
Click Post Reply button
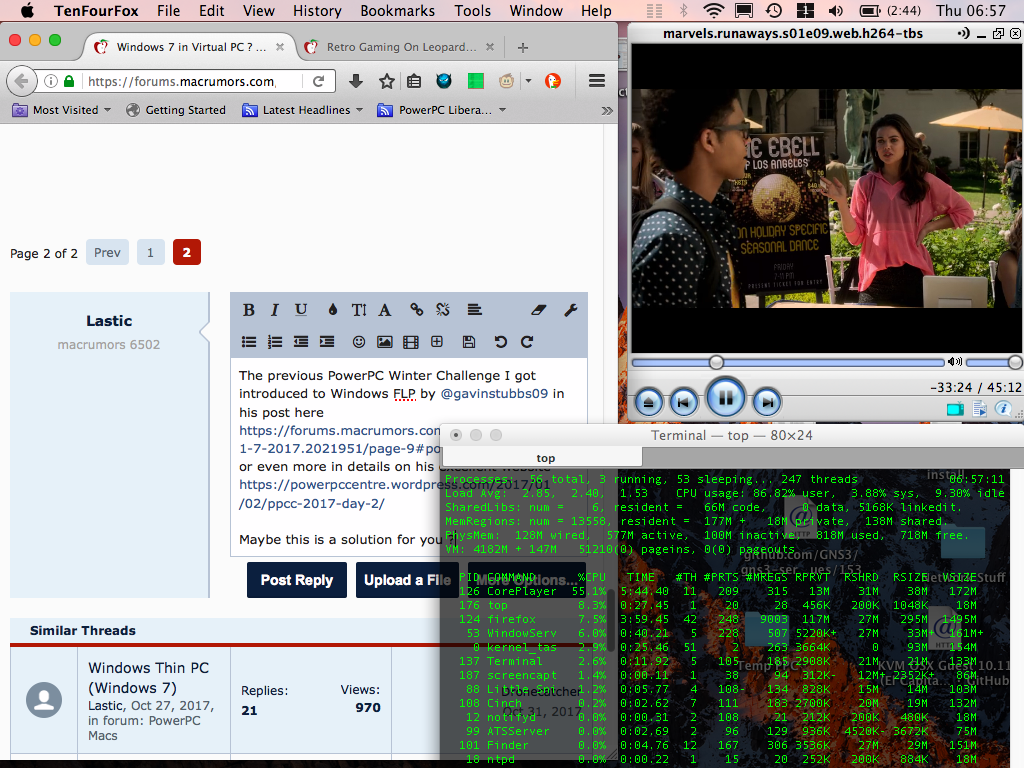296,580
